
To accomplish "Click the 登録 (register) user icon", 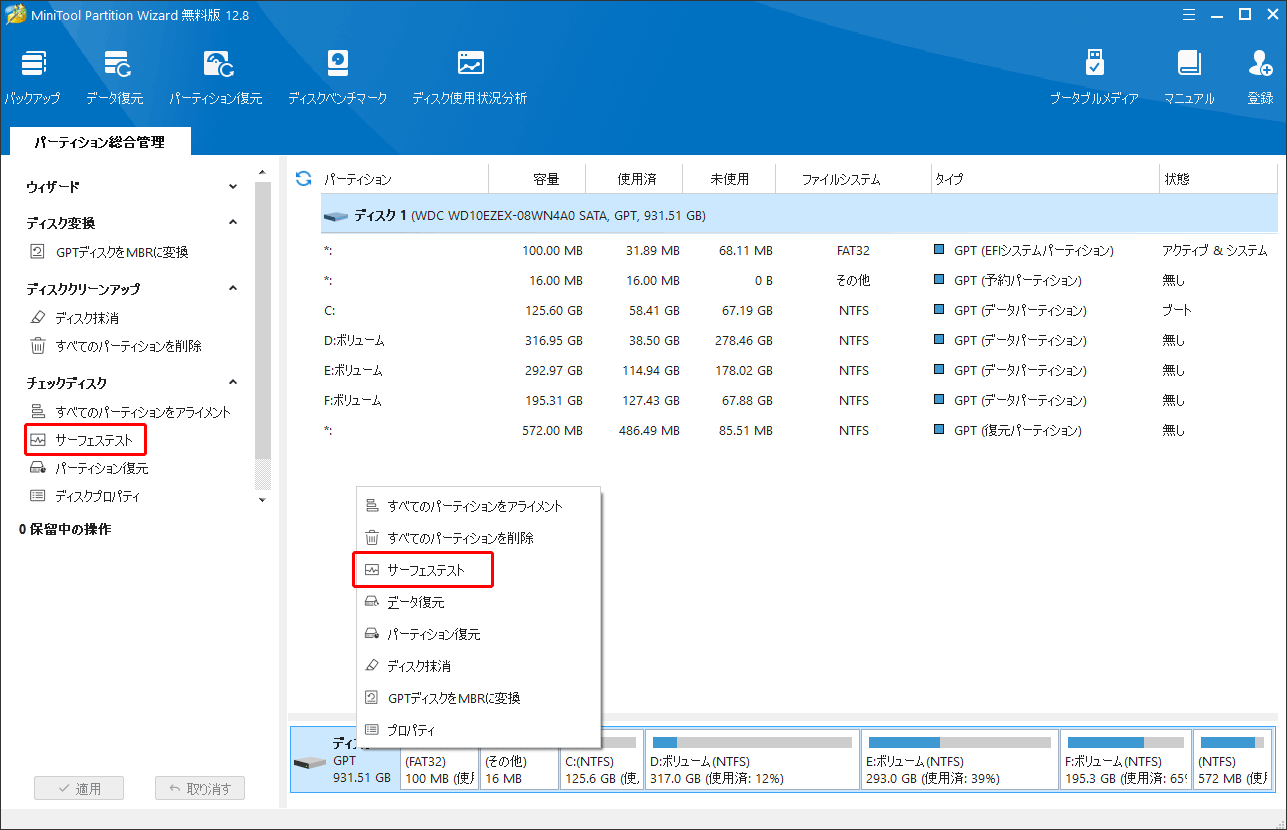I will pos(1260,77).
